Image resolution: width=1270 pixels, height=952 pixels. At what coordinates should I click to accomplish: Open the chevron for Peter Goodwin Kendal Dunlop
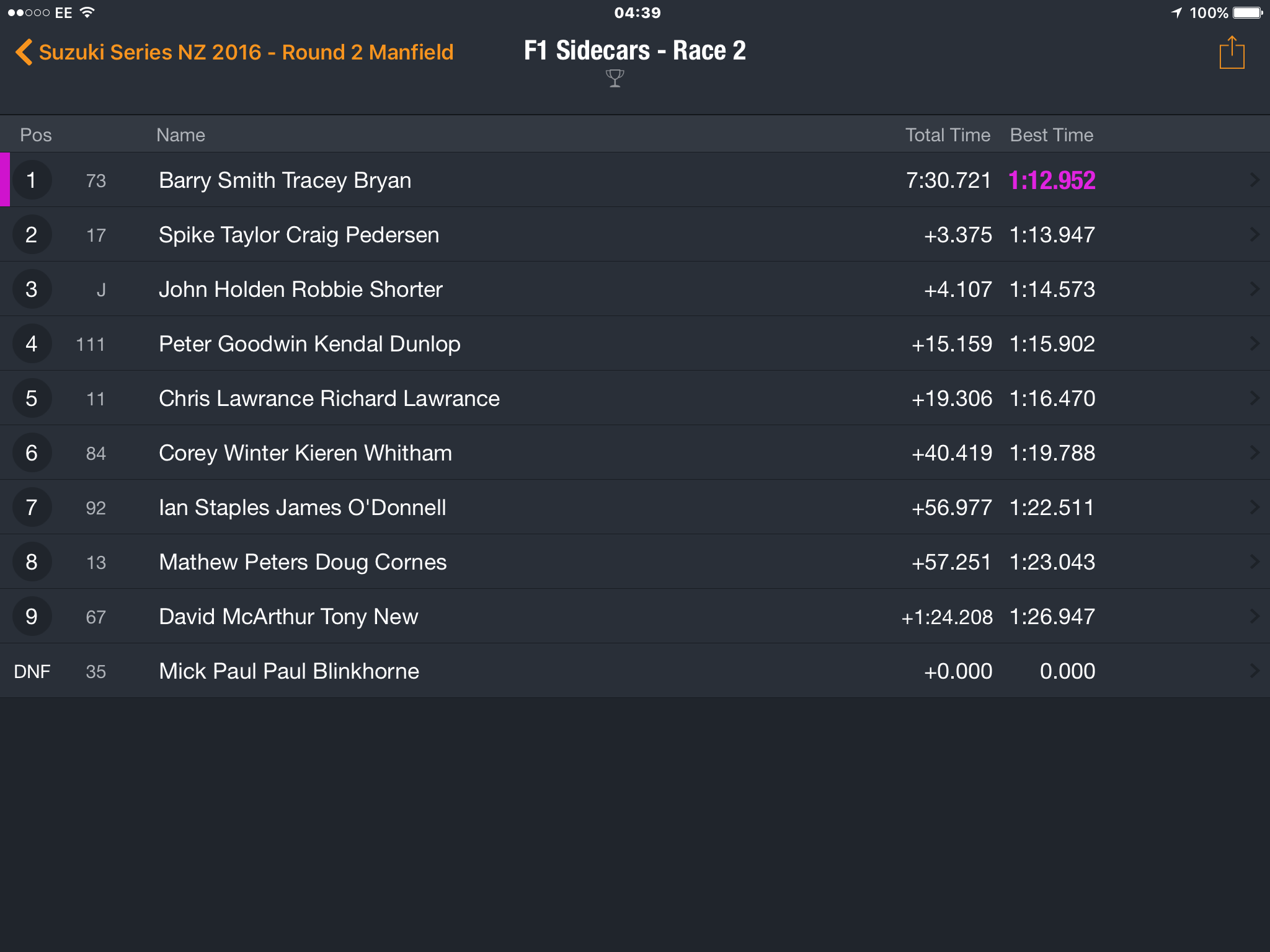click(1254, 343)
